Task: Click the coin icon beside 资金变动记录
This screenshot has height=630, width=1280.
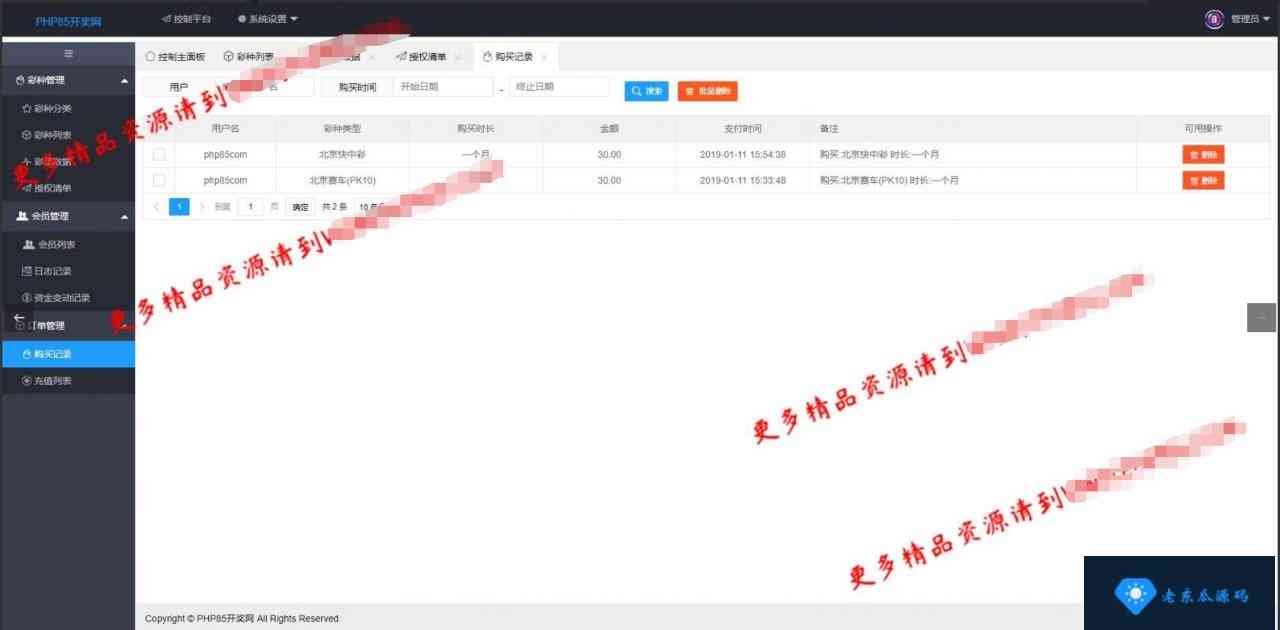Action: [27, 298]
